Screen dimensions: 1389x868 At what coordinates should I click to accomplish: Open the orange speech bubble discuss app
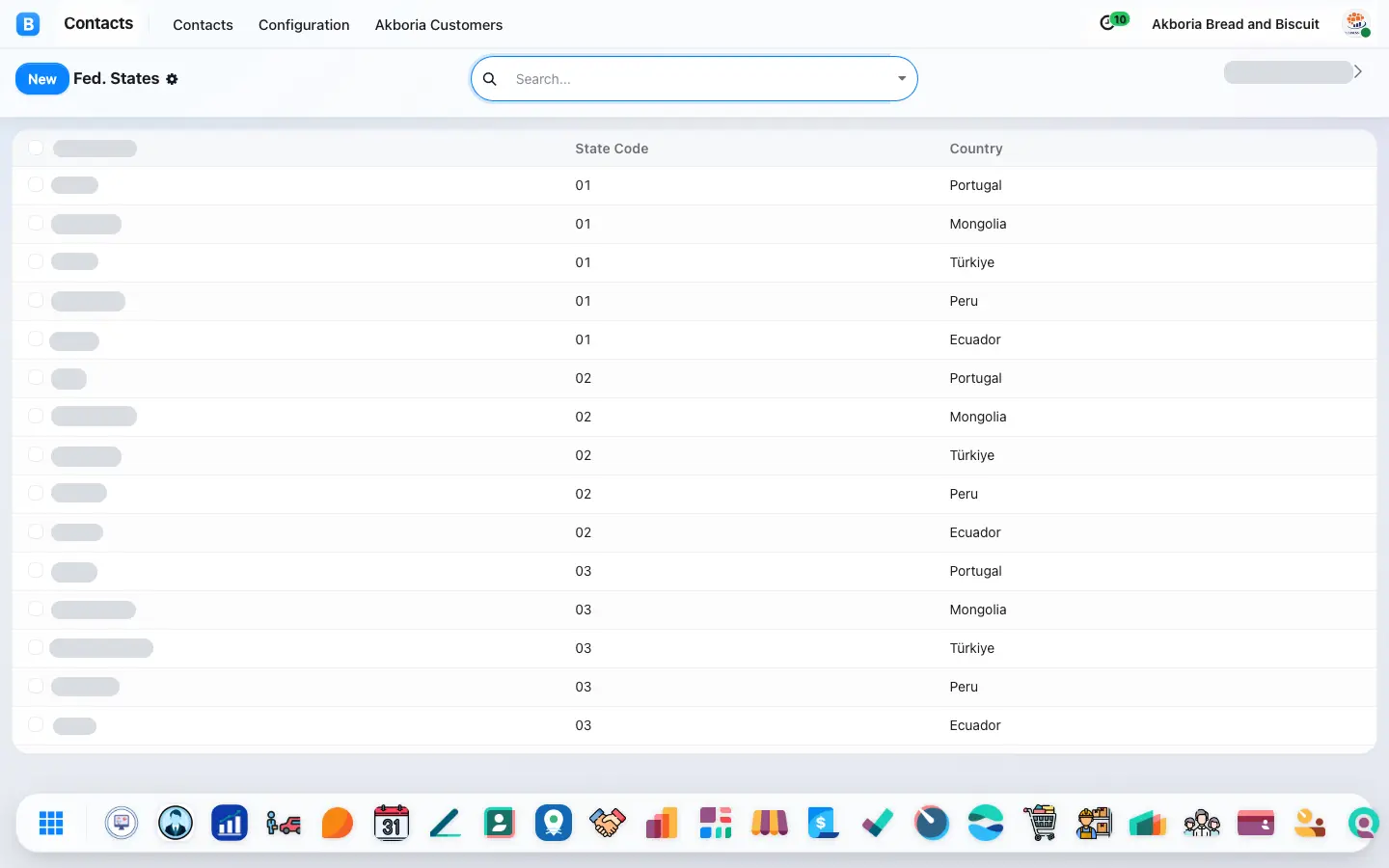[x=338, y=823]
